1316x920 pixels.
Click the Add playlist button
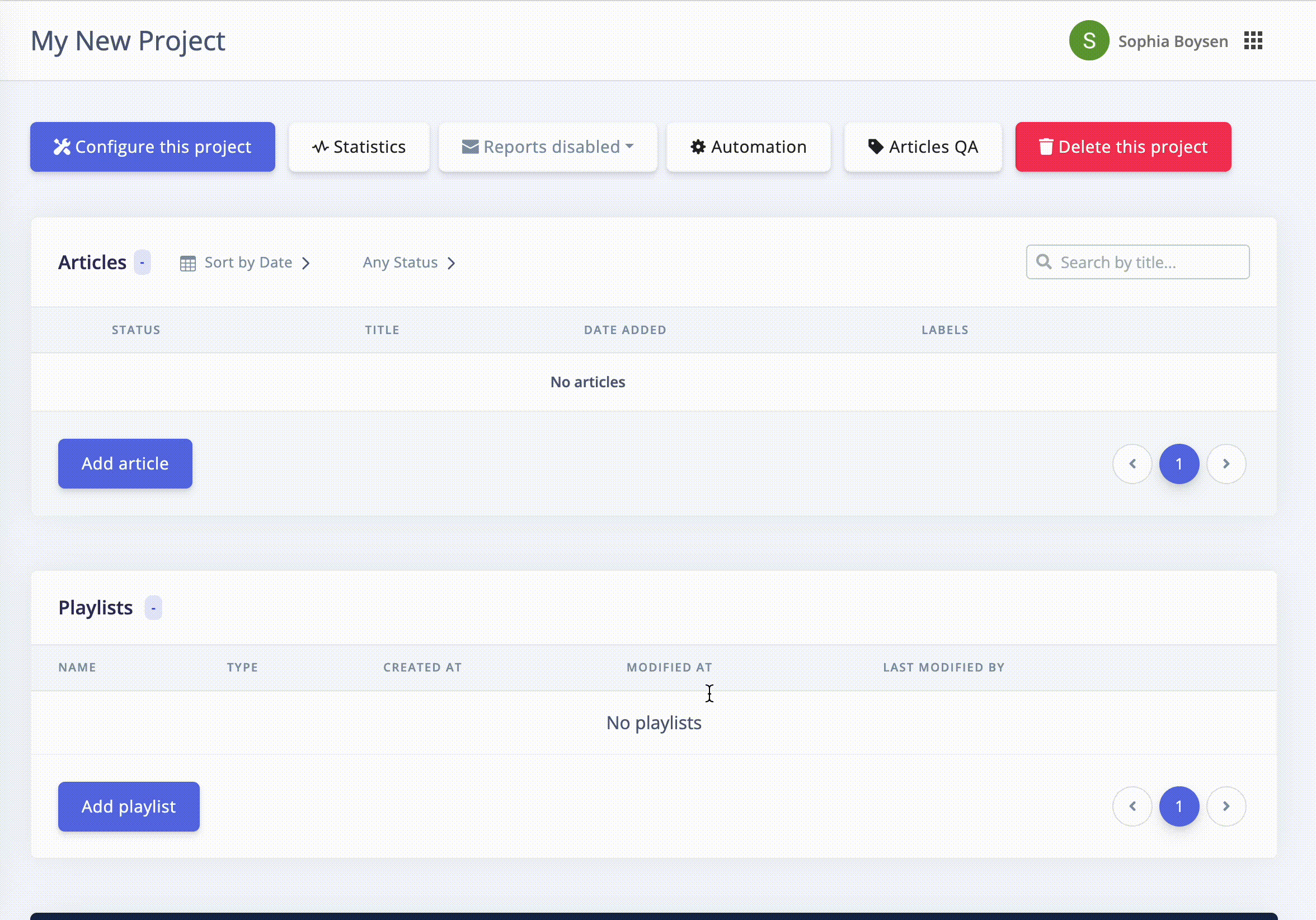[x=128, y=806]
